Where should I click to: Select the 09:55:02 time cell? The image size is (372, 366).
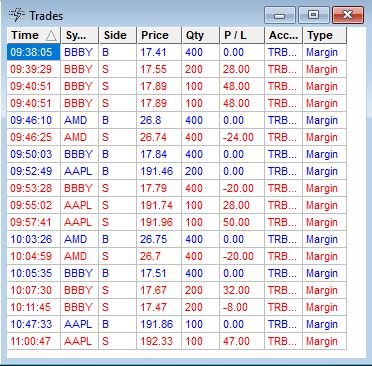[34, 205]
